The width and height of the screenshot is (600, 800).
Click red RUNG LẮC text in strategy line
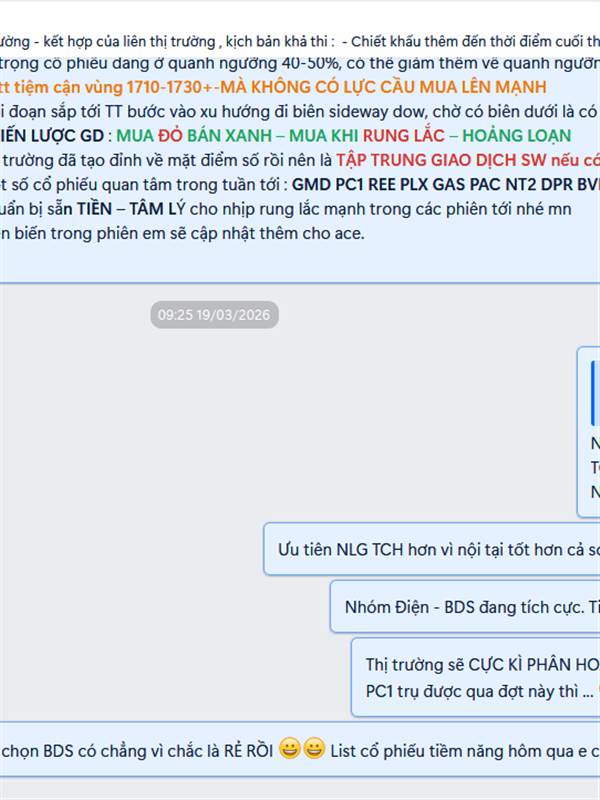pyautogui.click(x=404, y=135)
